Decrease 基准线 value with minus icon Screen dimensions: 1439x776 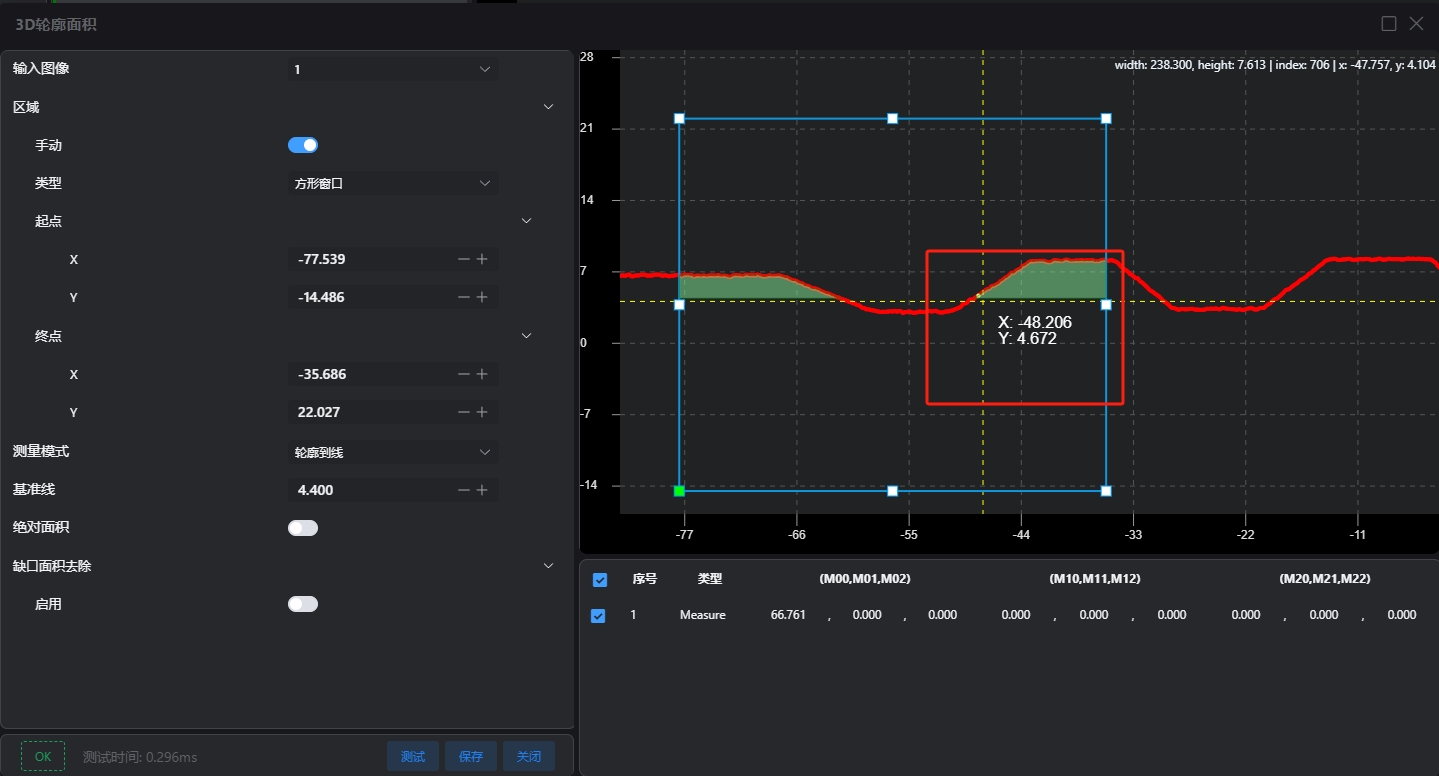click(x=463, y=490)
